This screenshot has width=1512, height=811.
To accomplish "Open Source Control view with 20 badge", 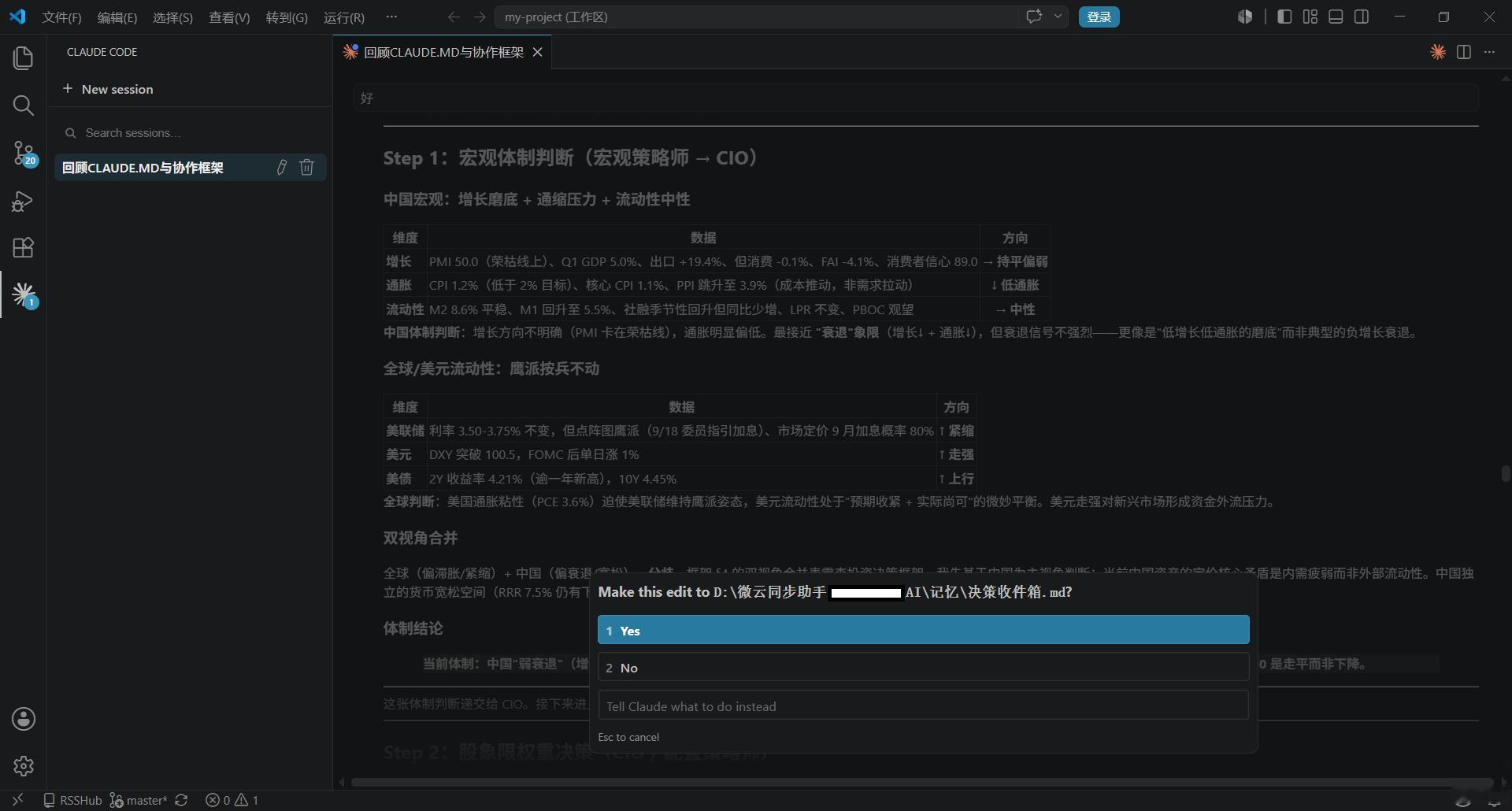I will [x=23, y=154].
